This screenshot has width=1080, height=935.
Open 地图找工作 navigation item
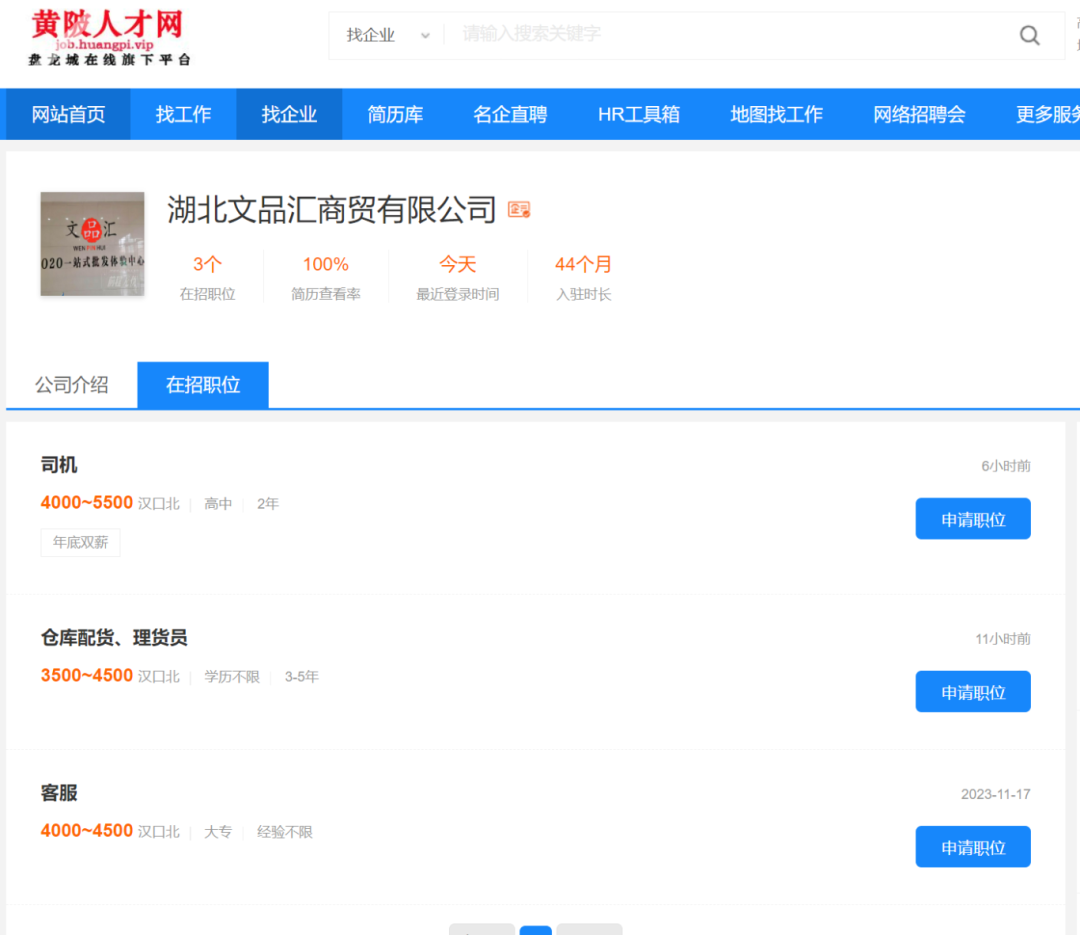click(776, 114)
